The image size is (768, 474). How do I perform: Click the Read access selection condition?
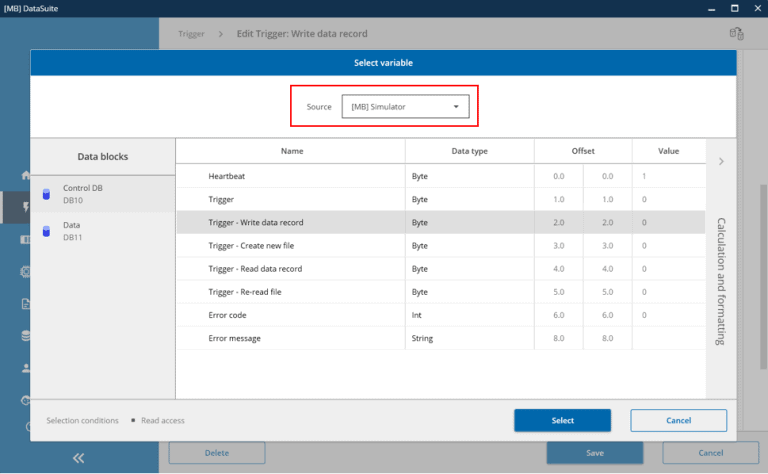pos(163,421)
